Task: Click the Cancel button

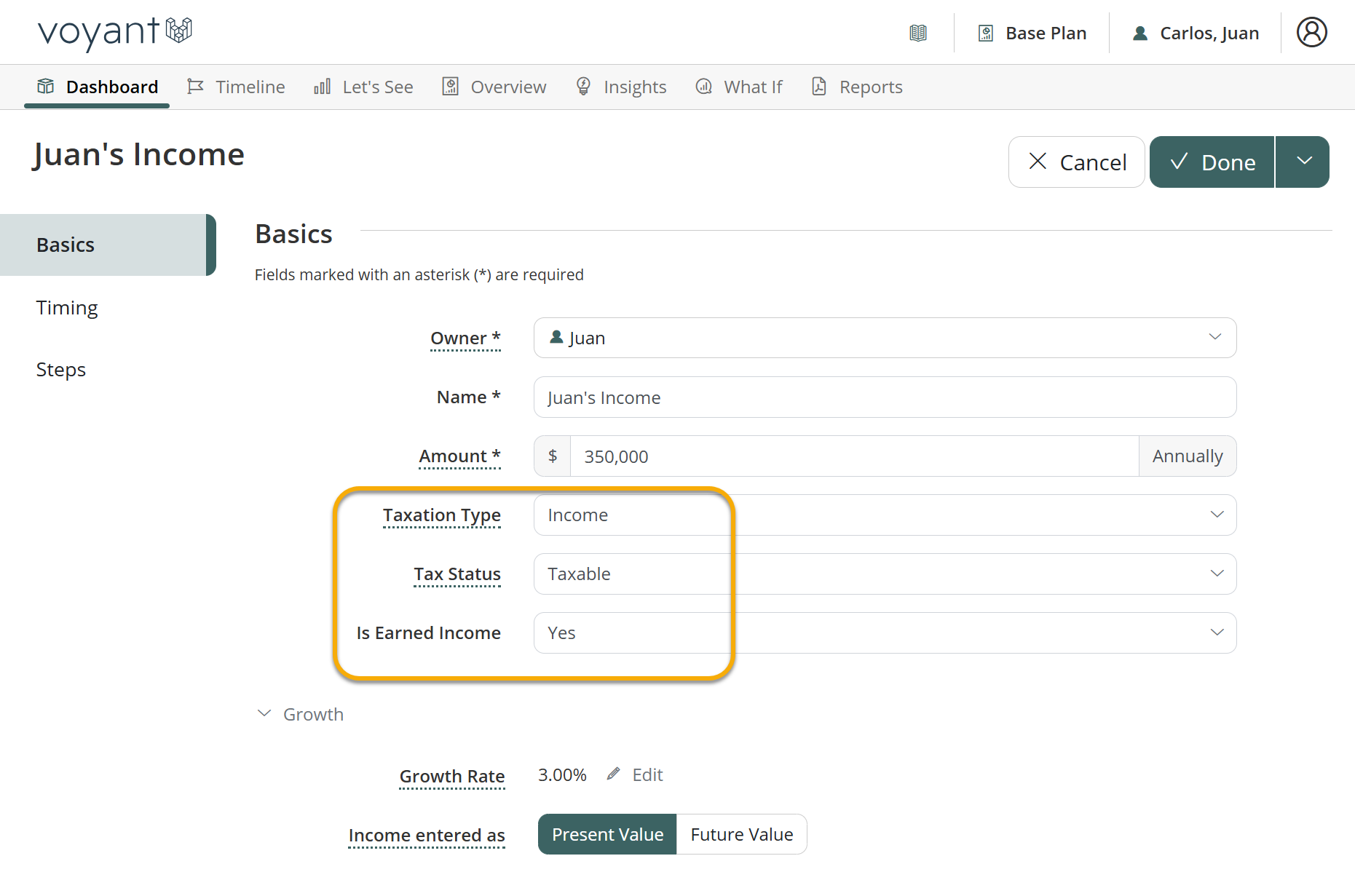Action: [1076, 162]
